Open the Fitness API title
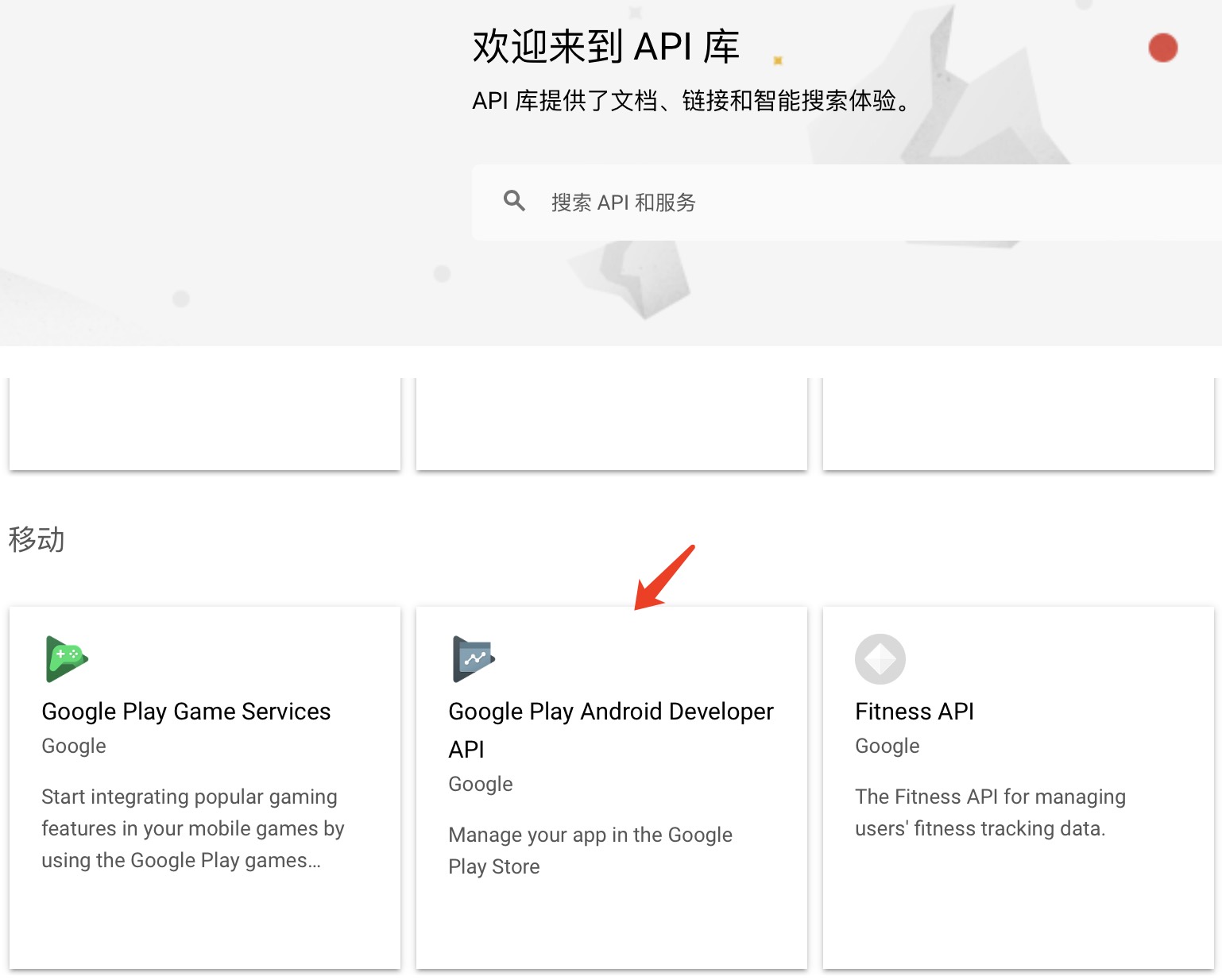 tap(915, 712)
